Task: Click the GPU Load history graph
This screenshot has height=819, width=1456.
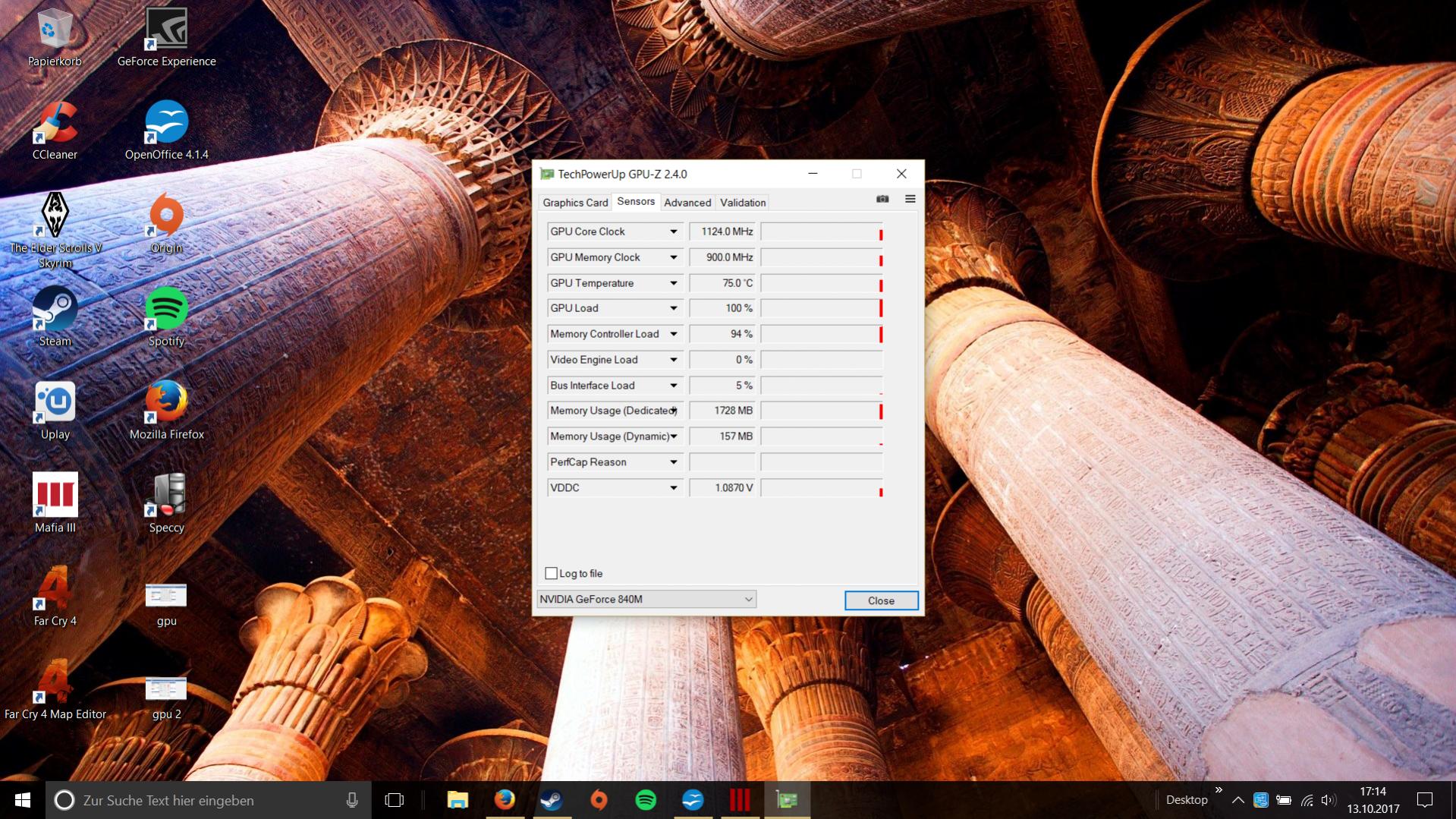Action: pyautogui.click(x=822, y=308)
